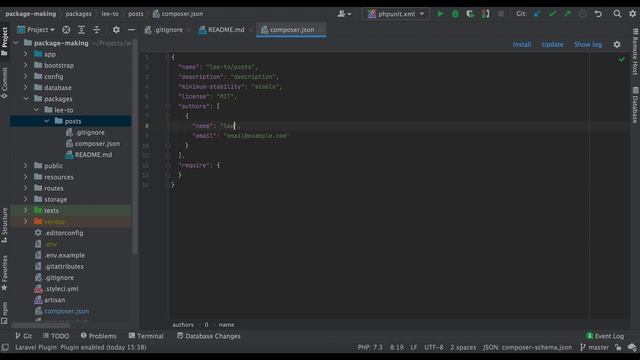Click the composer Install link
Image resolution: width=640 pixels, height=360 pixels.
[x=522, y=44]
